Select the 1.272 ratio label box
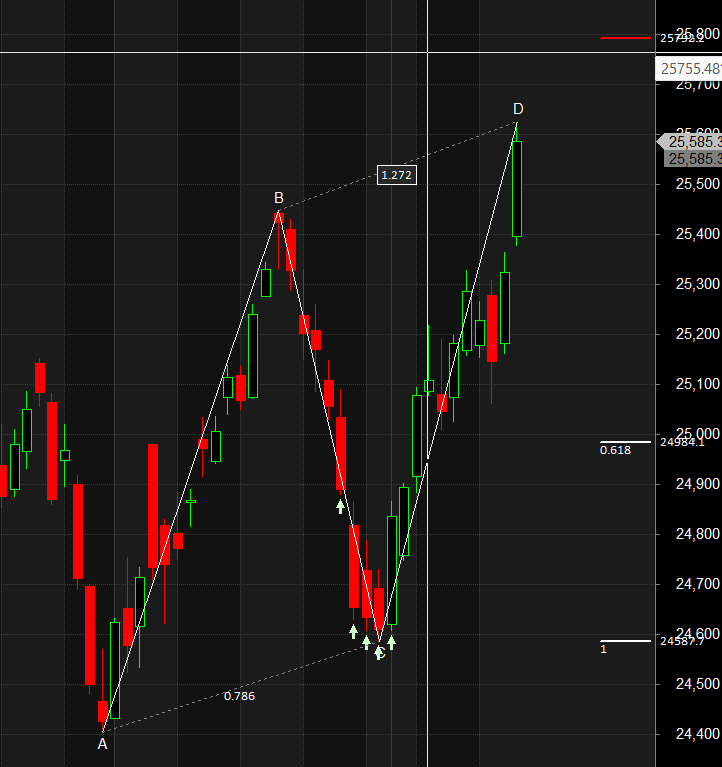The height and width of the screenshot is (767, 722). click(396, 175)
